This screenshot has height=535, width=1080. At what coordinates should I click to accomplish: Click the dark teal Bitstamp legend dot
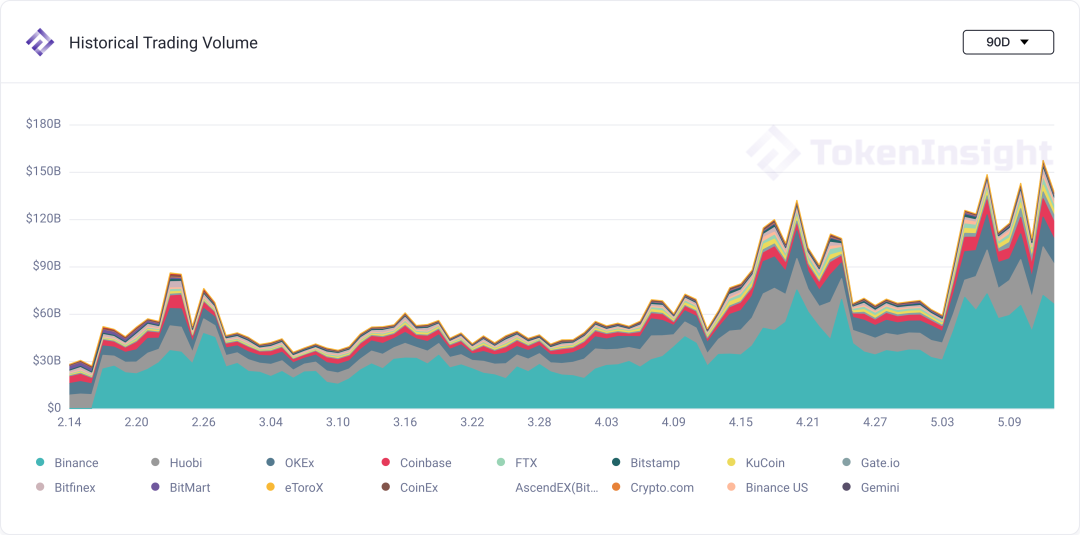coord(616,463)
